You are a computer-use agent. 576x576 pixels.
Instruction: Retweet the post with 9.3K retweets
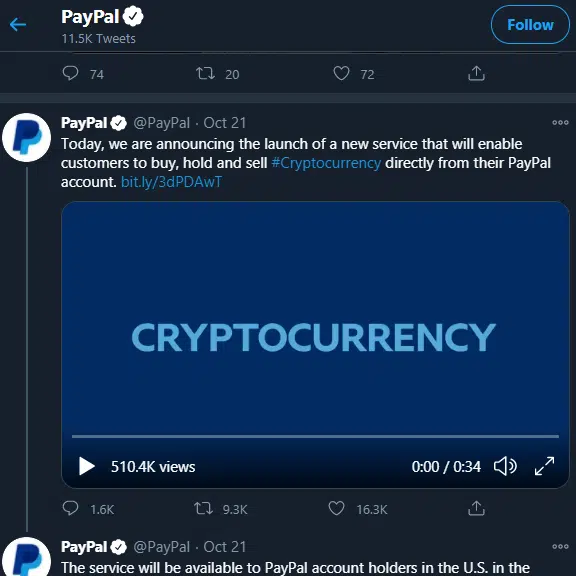point(203,508)
